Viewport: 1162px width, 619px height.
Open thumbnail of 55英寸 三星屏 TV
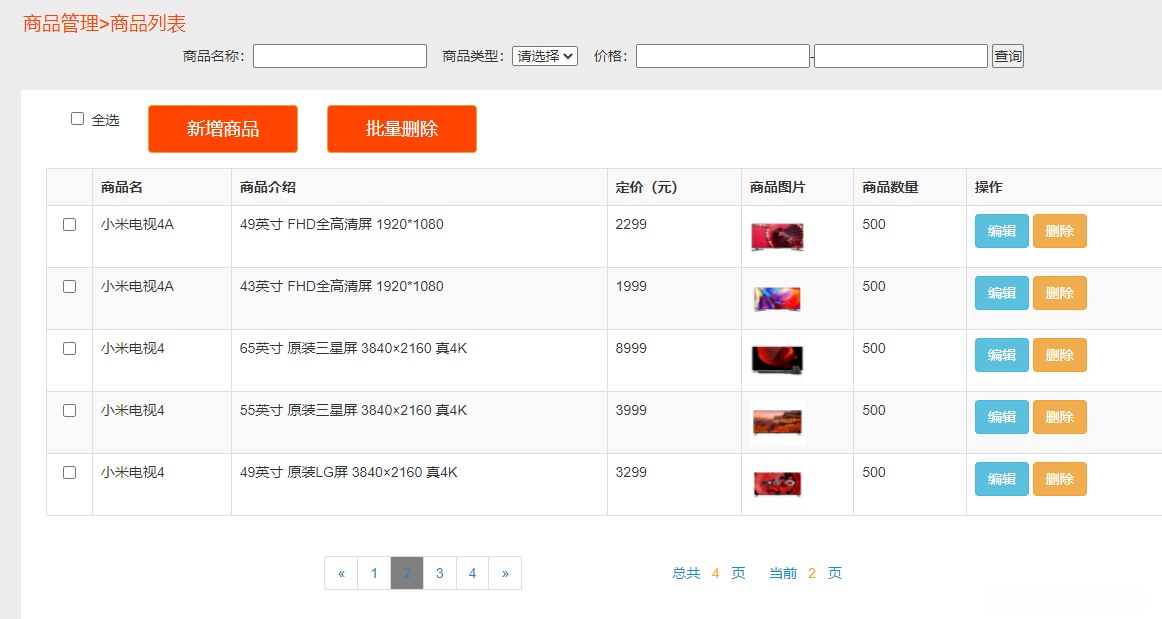click(777, 423)
